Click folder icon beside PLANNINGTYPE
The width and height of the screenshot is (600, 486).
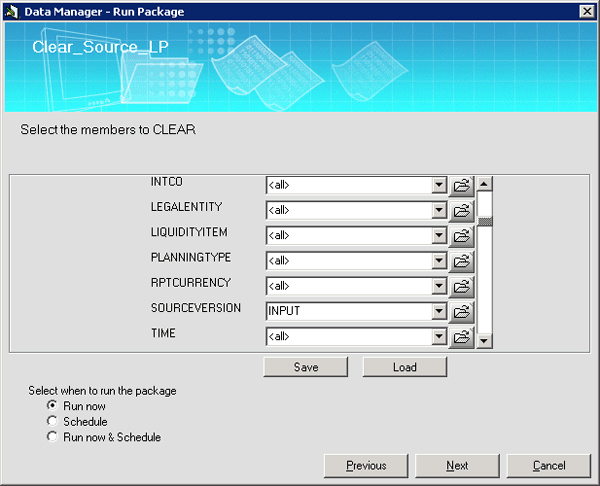[461, 261]
